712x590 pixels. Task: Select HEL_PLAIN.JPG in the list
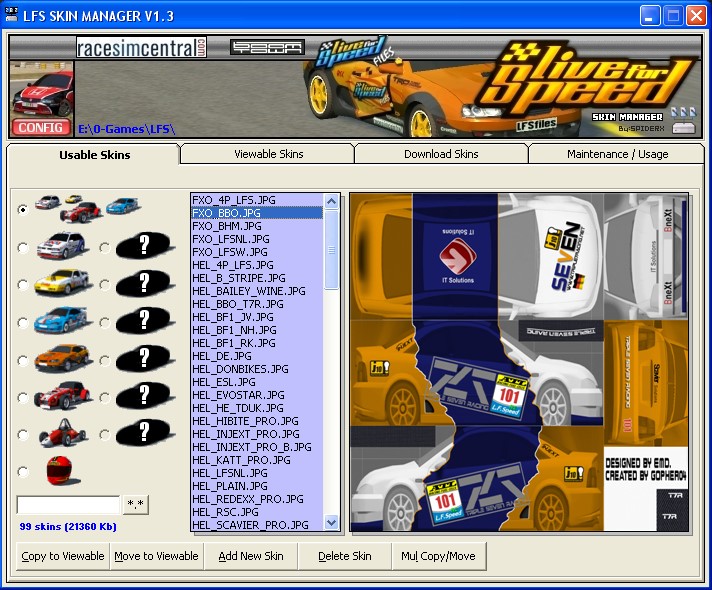click(x=257, y=486)
